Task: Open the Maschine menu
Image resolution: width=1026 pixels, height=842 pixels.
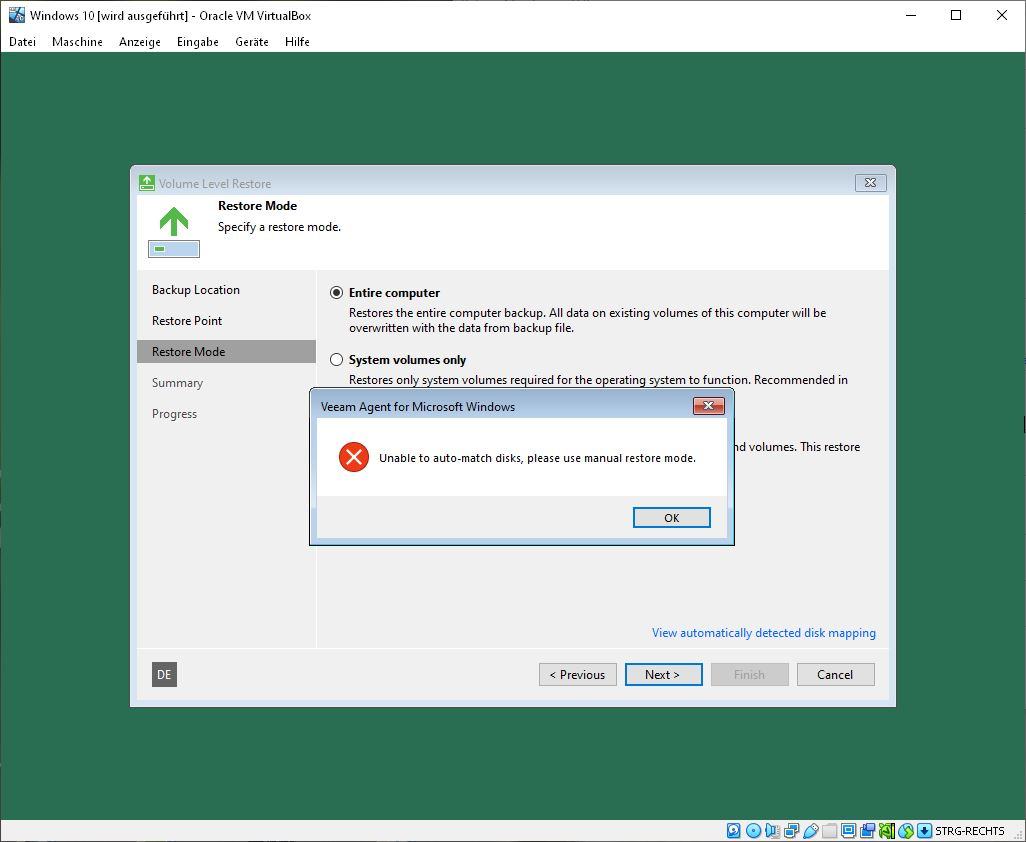Action: [x=77, y=42]
